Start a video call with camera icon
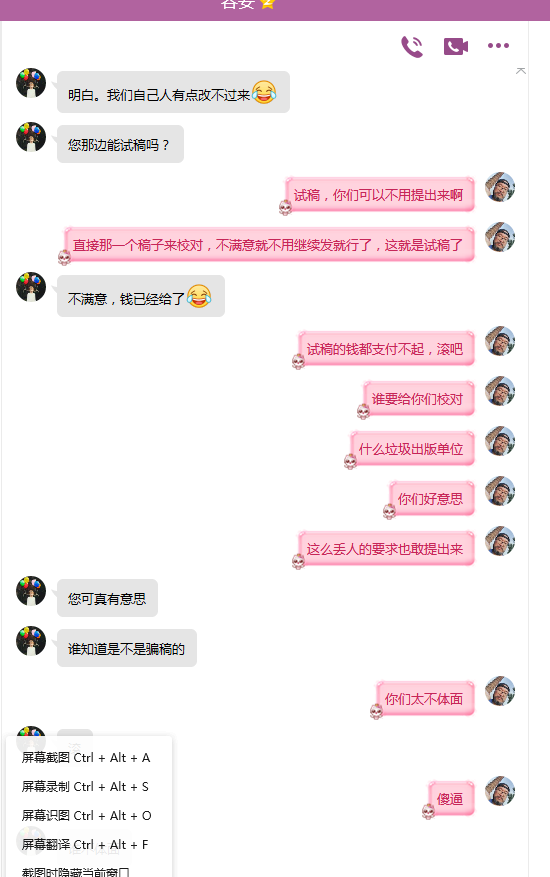Viewport: 550px width, 877px height. [455, 46]
